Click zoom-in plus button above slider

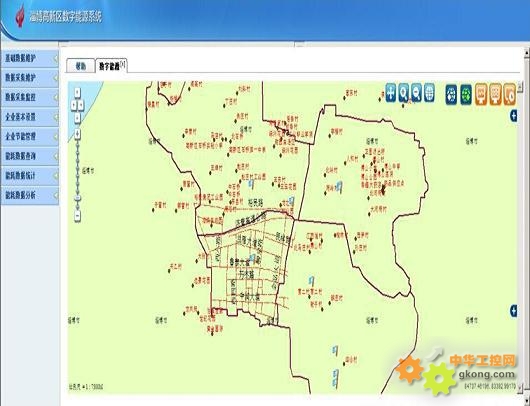(78, 134)
